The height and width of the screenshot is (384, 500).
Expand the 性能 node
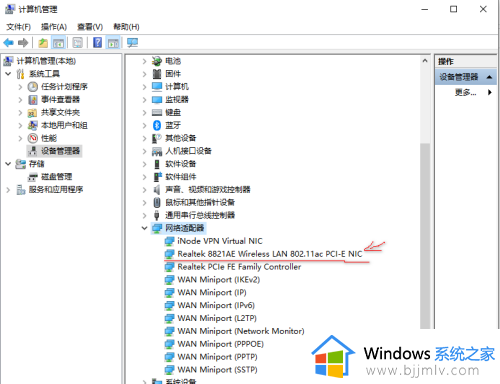tap(20, 138)
